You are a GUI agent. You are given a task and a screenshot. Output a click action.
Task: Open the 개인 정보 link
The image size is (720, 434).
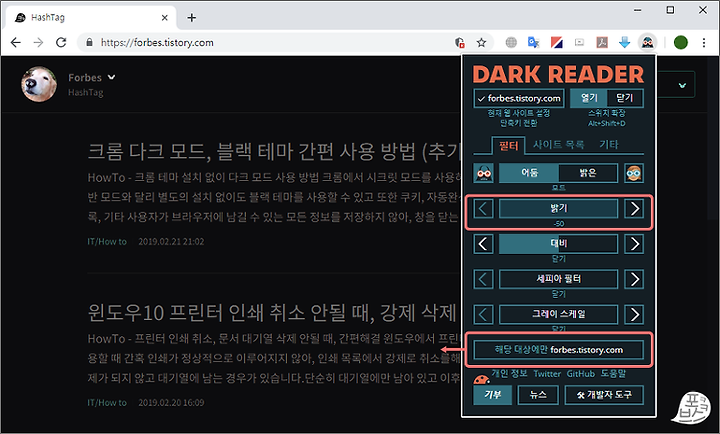(509, 373)
